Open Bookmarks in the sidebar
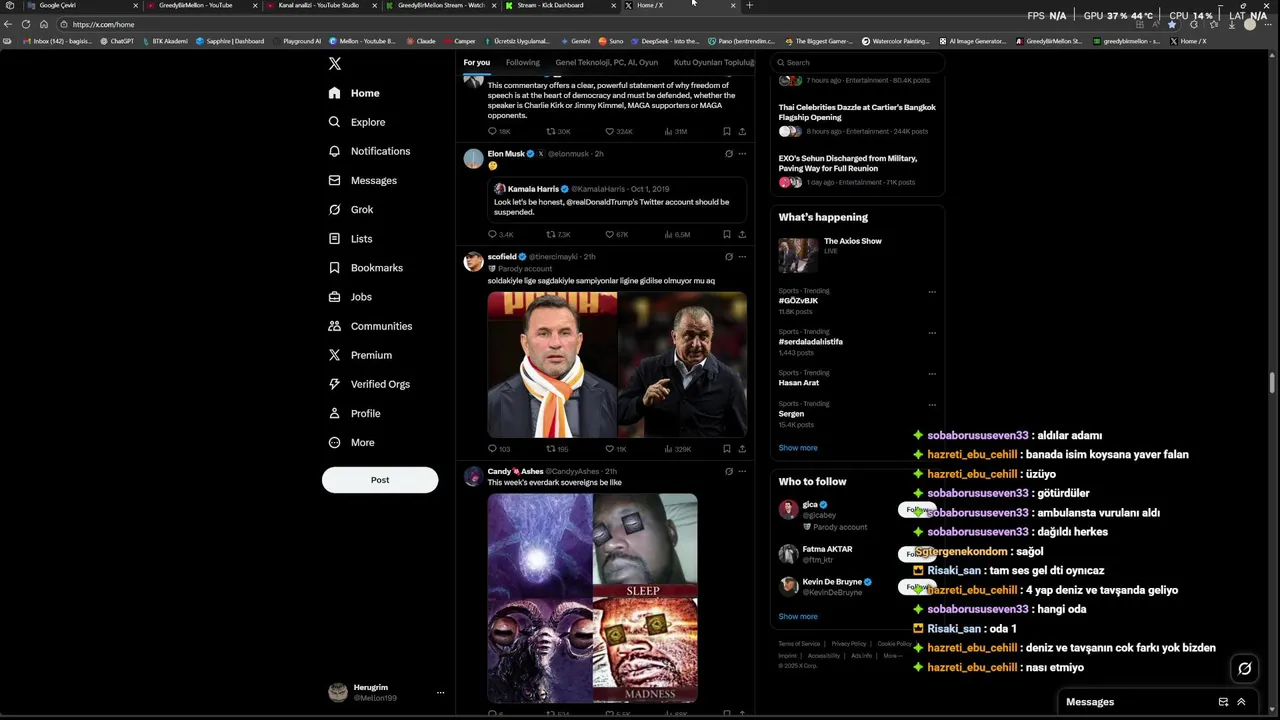Viewport: 1280px width, 720px height. pos(366,268)
